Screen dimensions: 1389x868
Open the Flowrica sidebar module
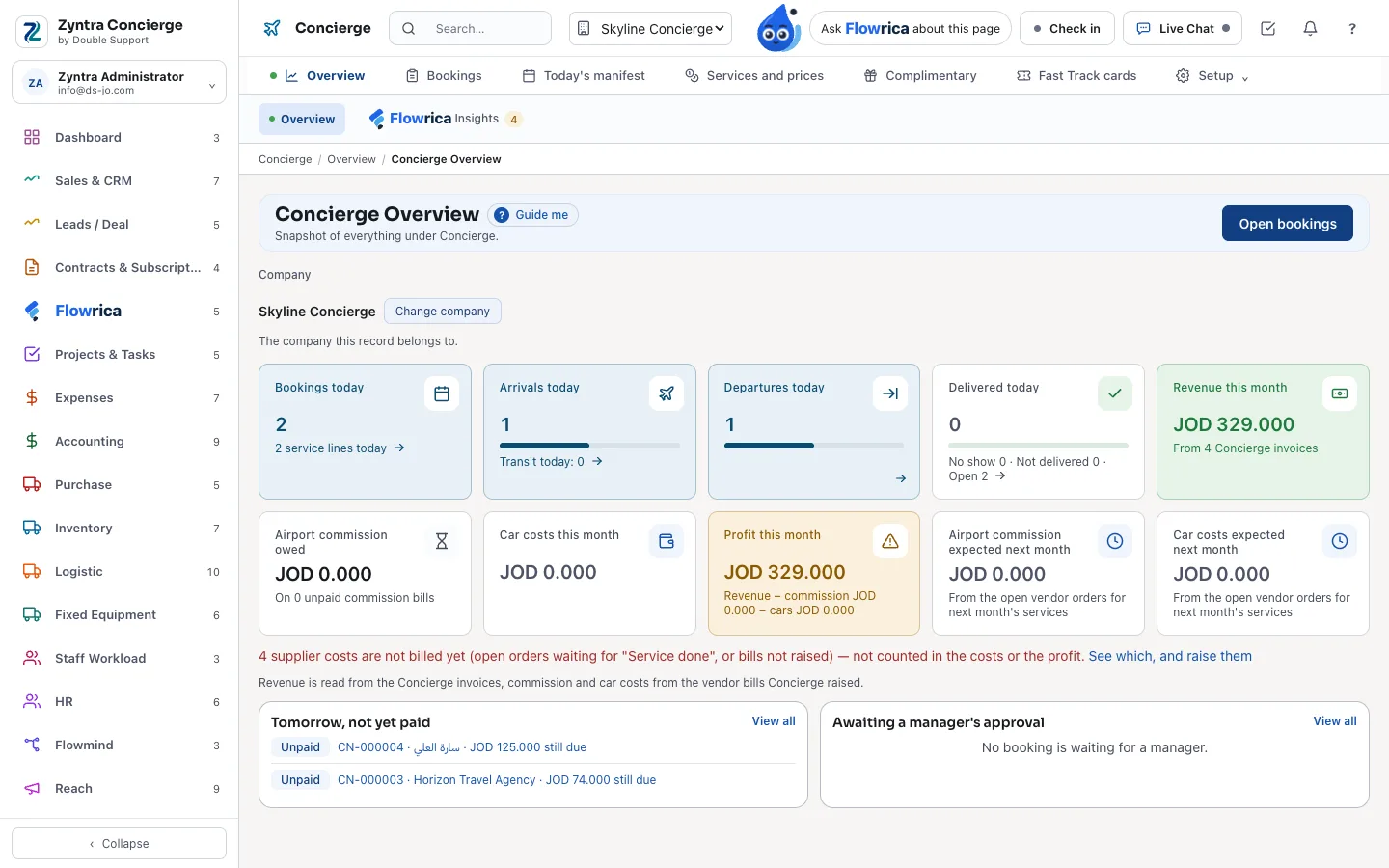(119, 311)
